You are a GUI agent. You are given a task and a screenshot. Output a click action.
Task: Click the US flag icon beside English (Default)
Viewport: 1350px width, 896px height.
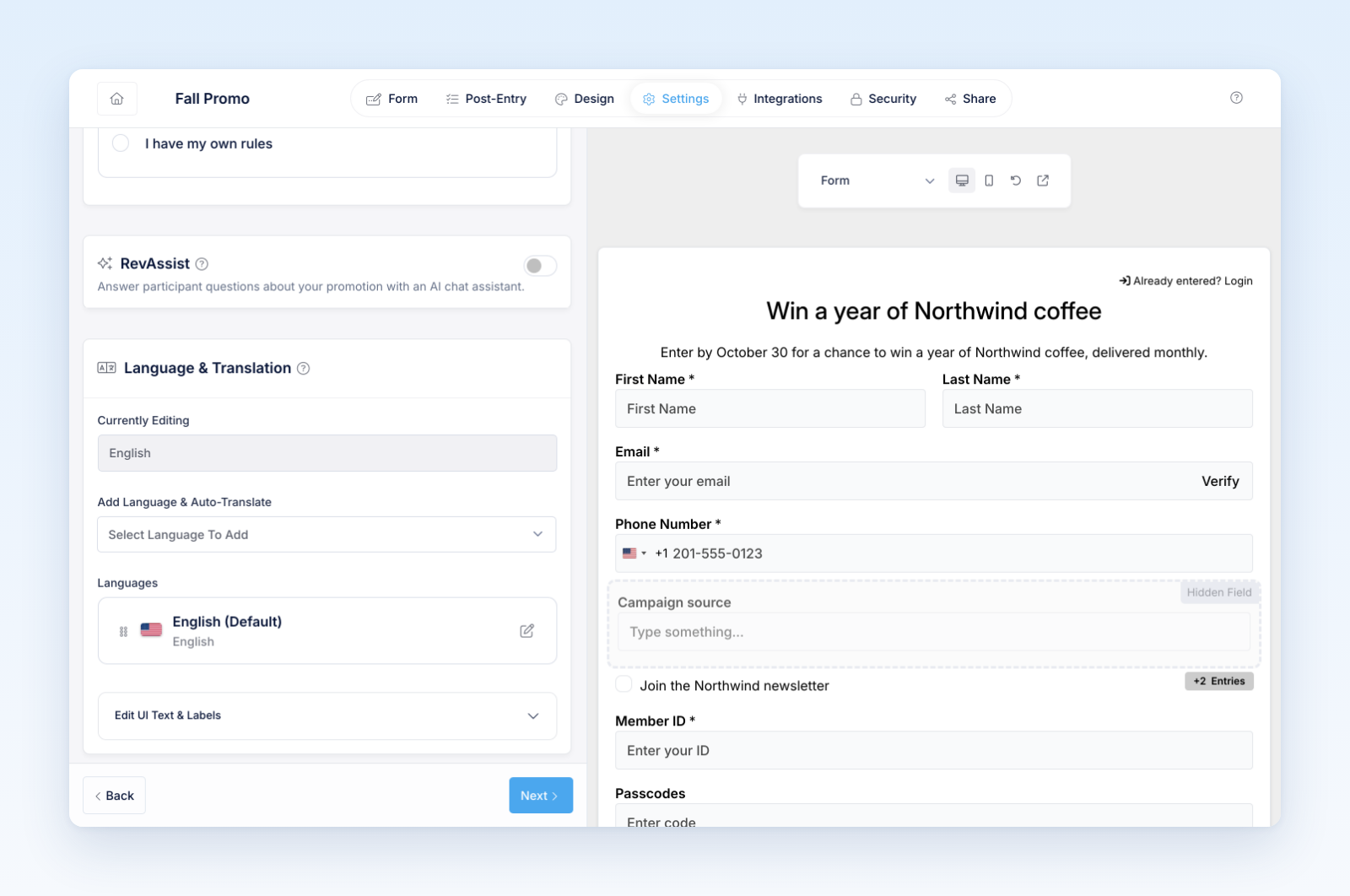coord(151,630)
